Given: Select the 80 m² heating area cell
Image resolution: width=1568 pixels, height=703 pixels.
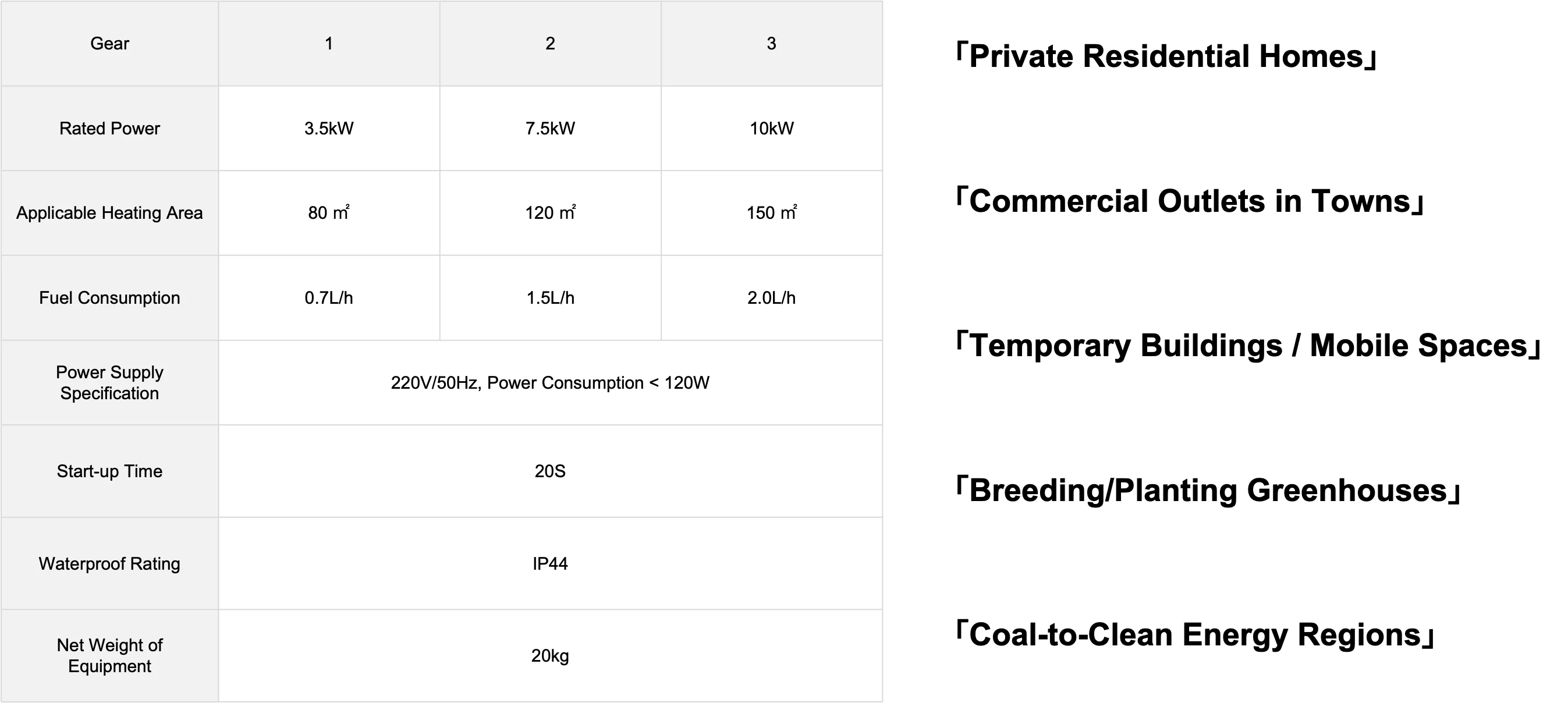Looking at the screenshot, I should point(329,213).
